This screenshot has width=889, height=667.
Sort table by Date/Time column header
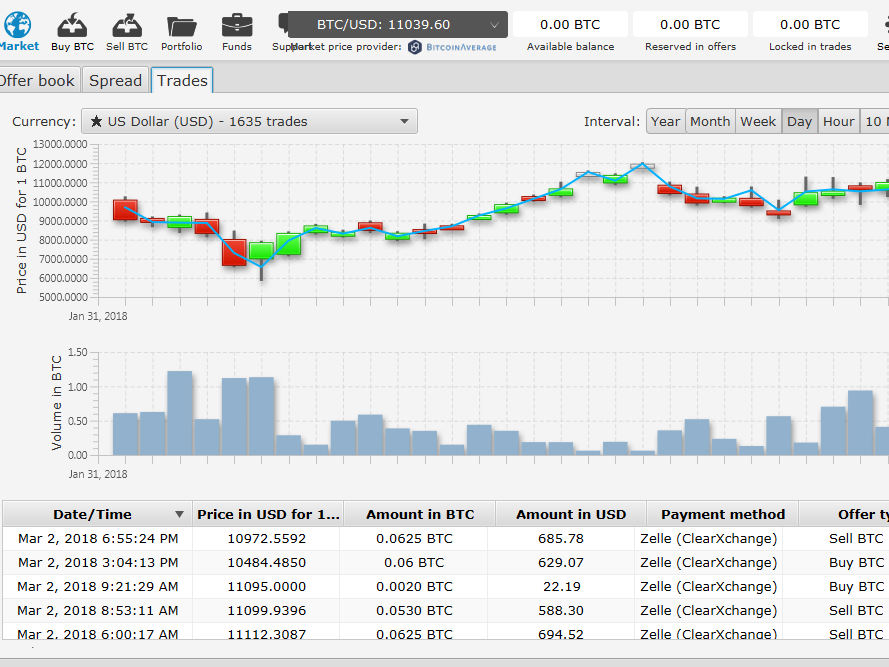[x=98, y=514]
